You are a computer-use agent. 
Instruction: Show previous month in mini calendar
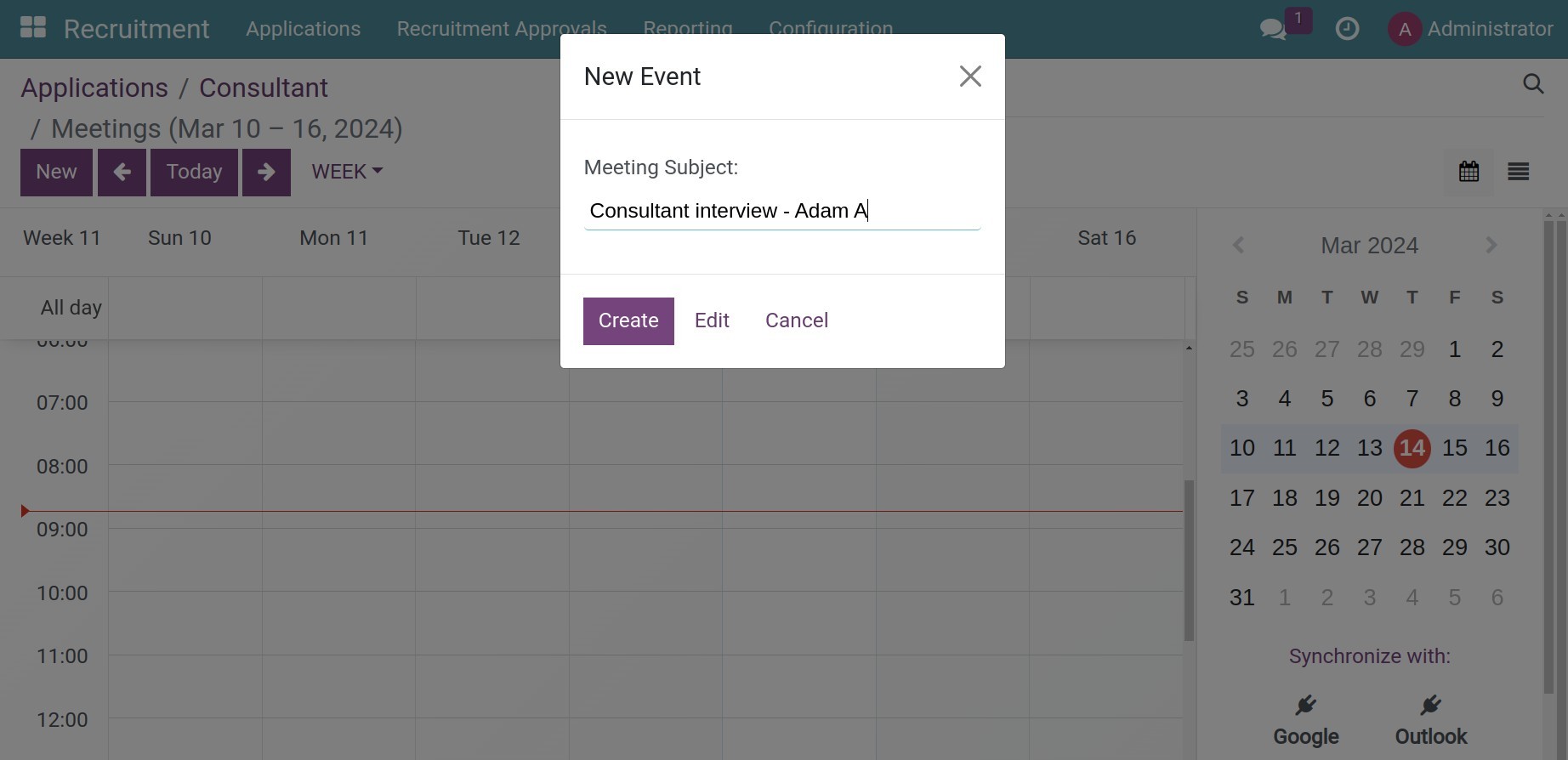pyautogui.click(x=1239, y=246)
